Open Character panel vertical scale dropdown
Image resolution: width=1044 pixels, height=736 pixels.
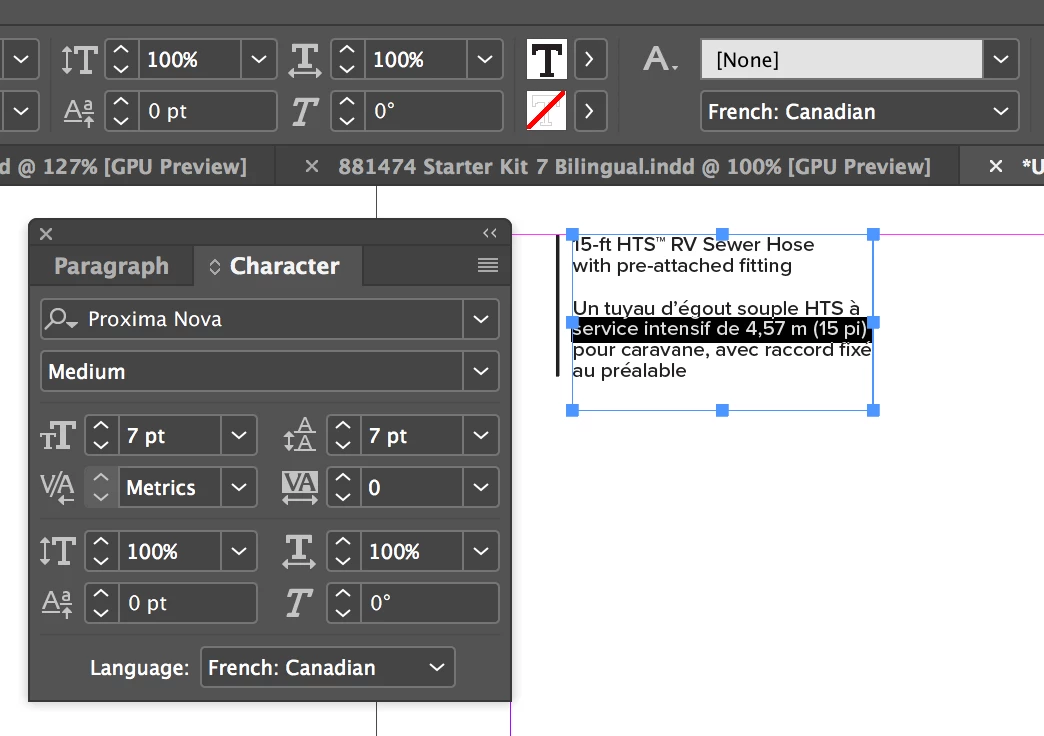click(x=239, y=552)
